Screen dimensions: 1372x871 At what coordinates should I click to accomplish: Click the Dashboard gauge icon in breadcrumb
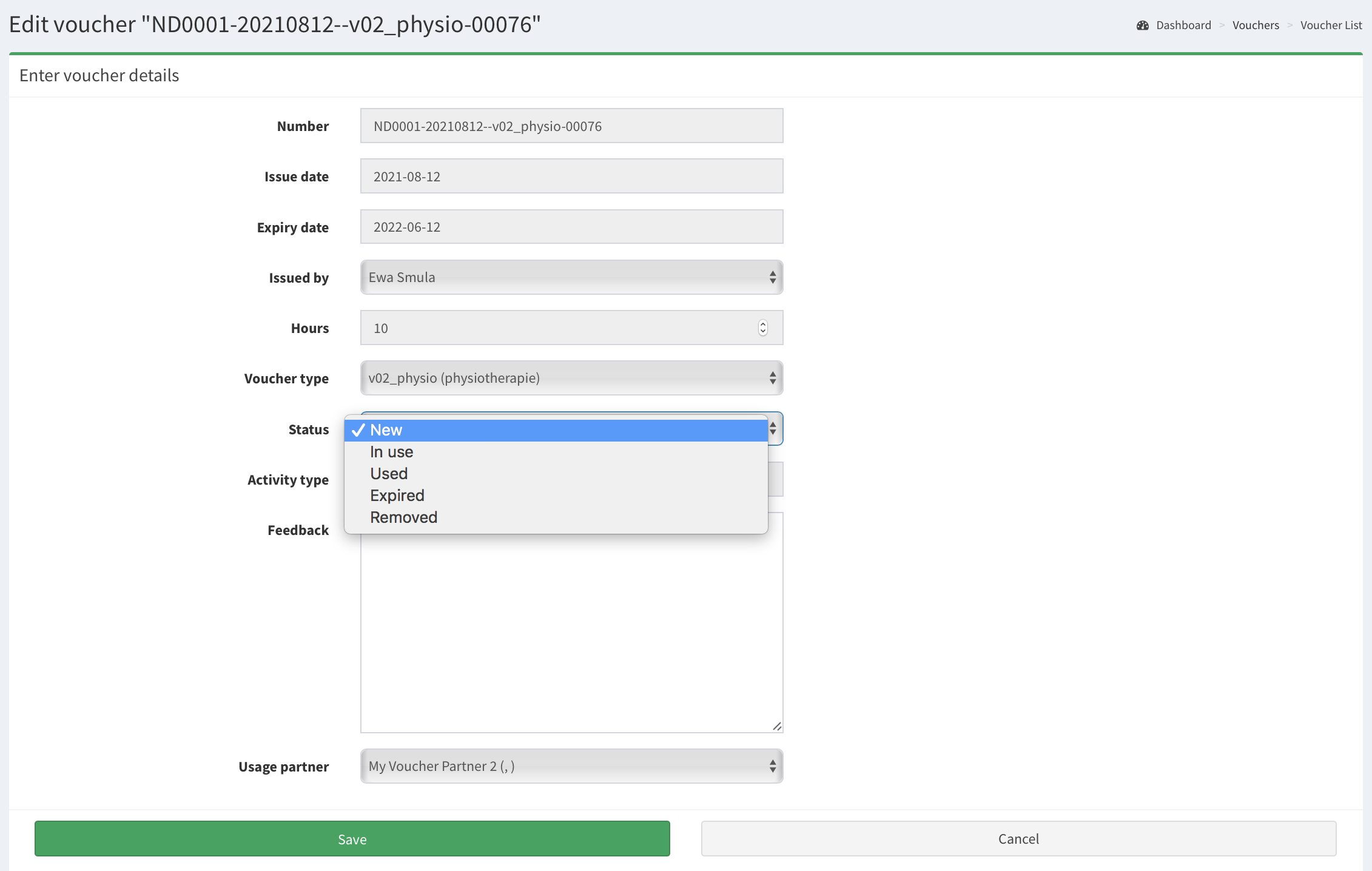[1143, 25]
